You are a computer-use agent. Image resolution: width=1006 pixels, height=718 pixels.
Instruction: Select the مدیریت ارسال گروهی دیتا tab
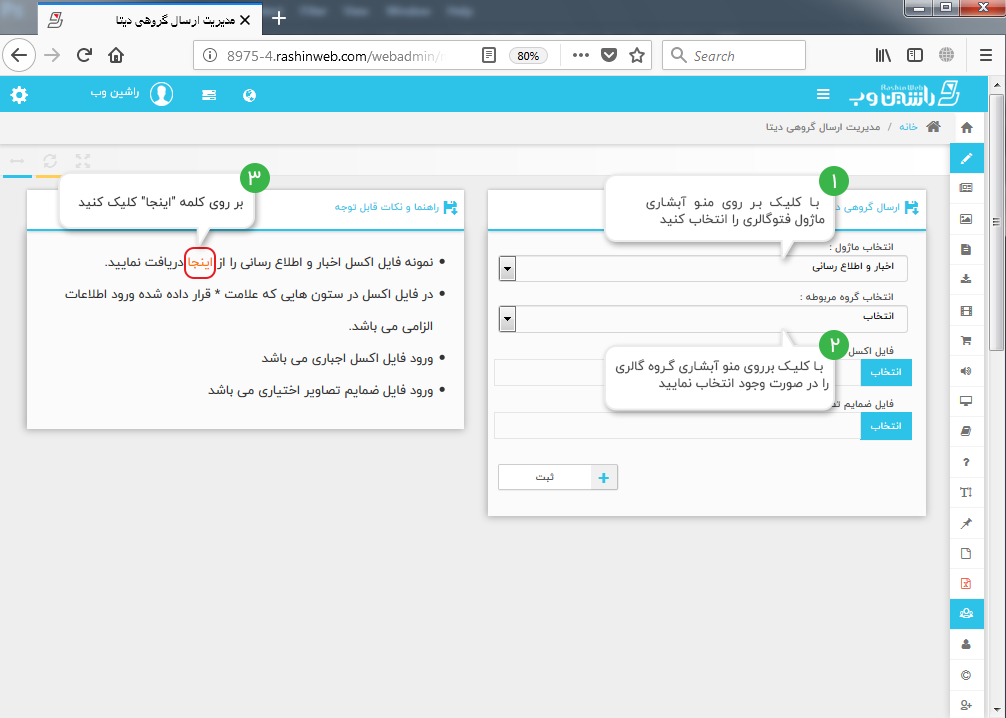(150, 20)
